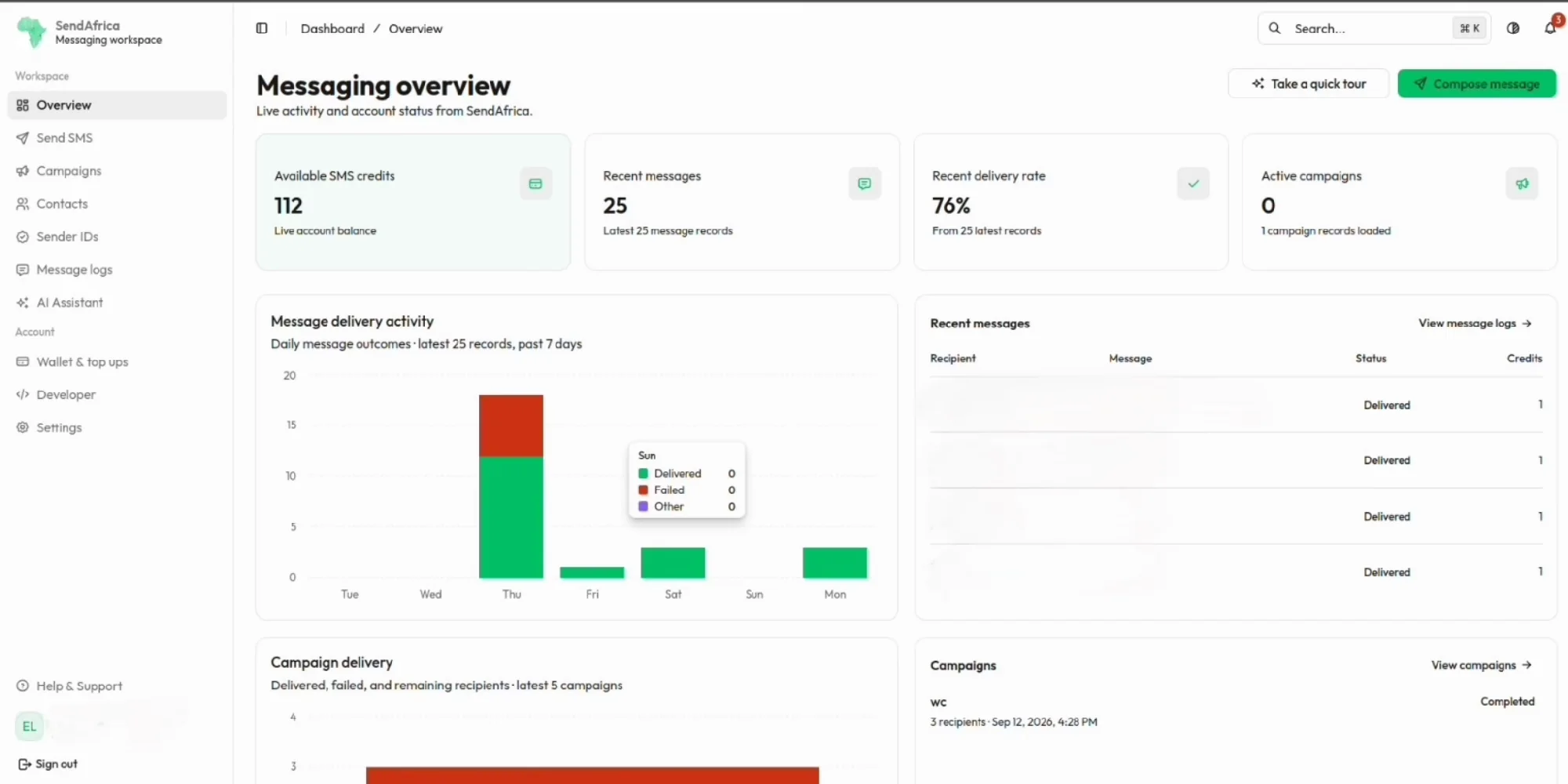Open notifications bell icon
This screenshot has height=784, width=1568.
pyautogui.click(x=1550, y=28)
